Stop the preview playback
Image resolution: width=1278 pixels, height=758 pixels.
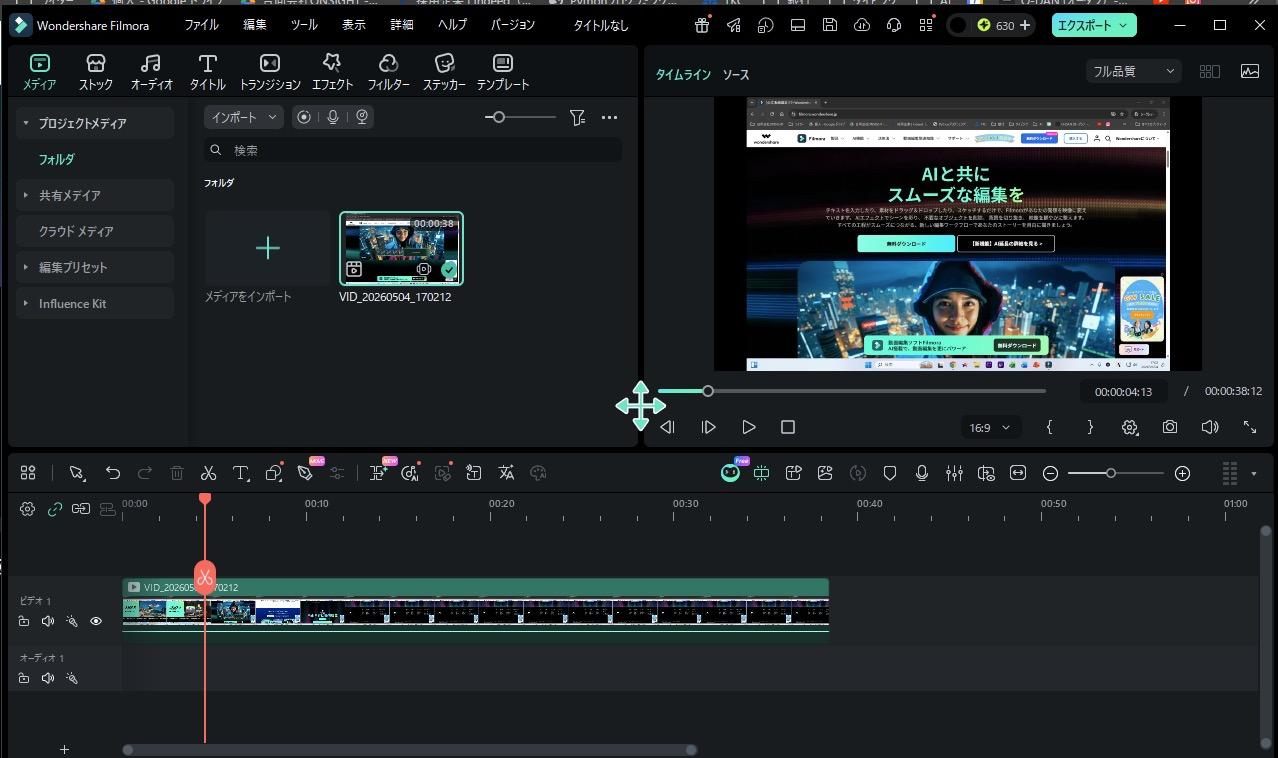point(788,427)
